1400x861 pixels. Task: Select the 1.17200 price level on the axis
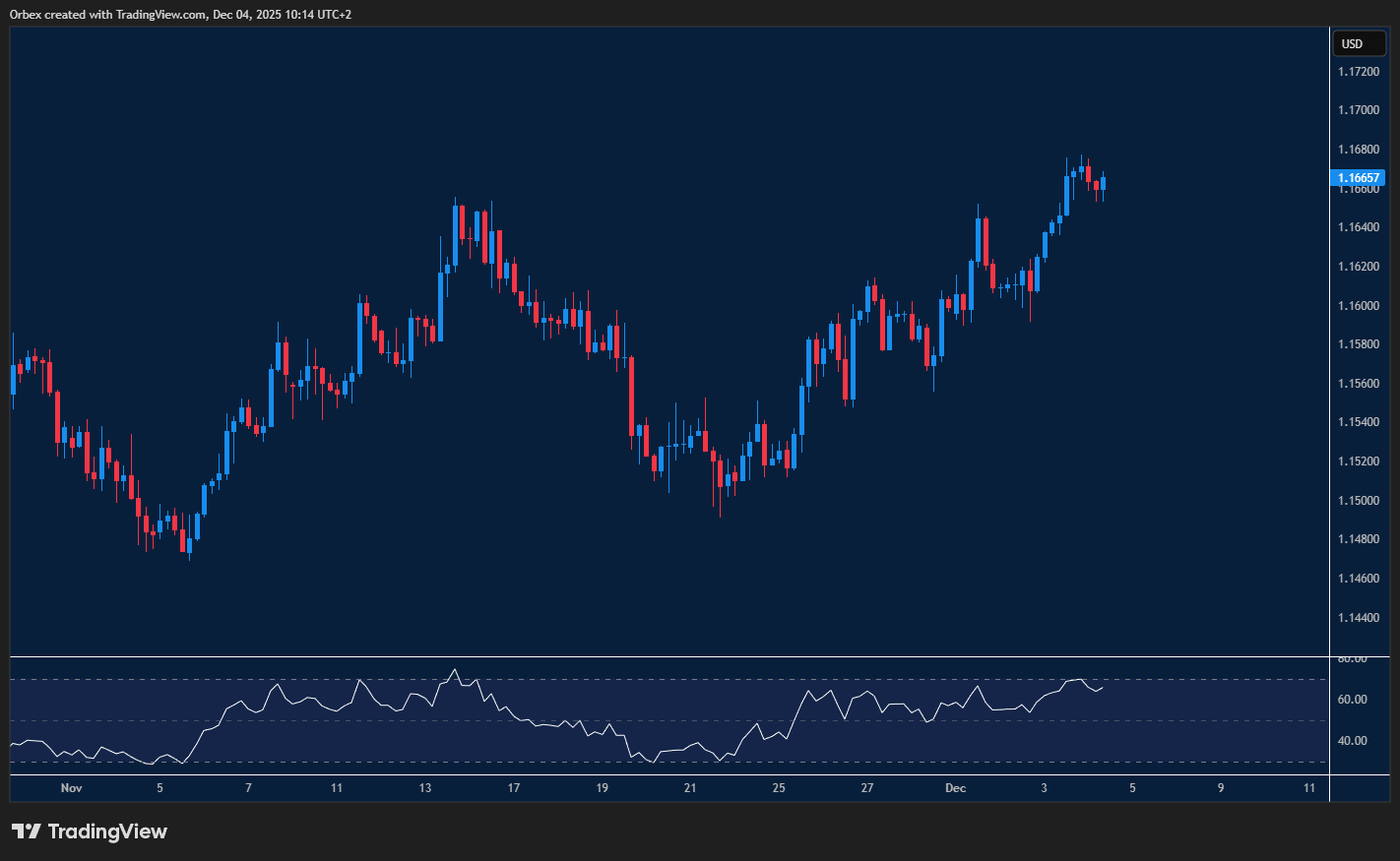click(1358, 71)
